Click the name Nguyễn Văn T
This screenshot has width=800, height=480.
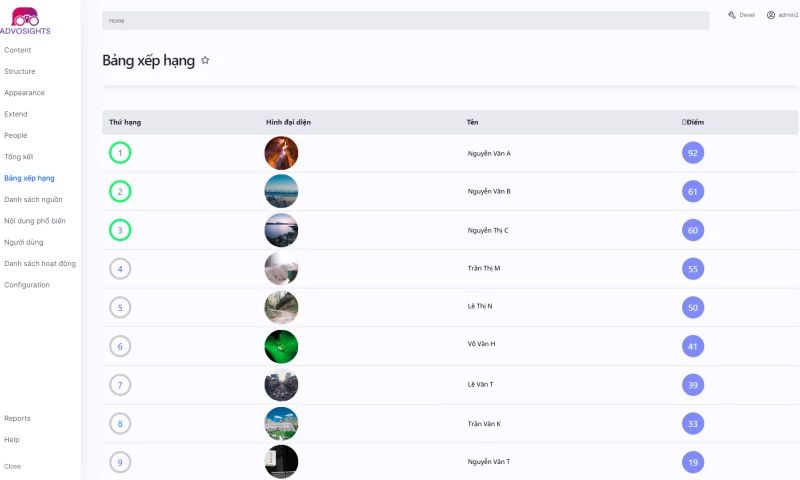tap(489, 462)
